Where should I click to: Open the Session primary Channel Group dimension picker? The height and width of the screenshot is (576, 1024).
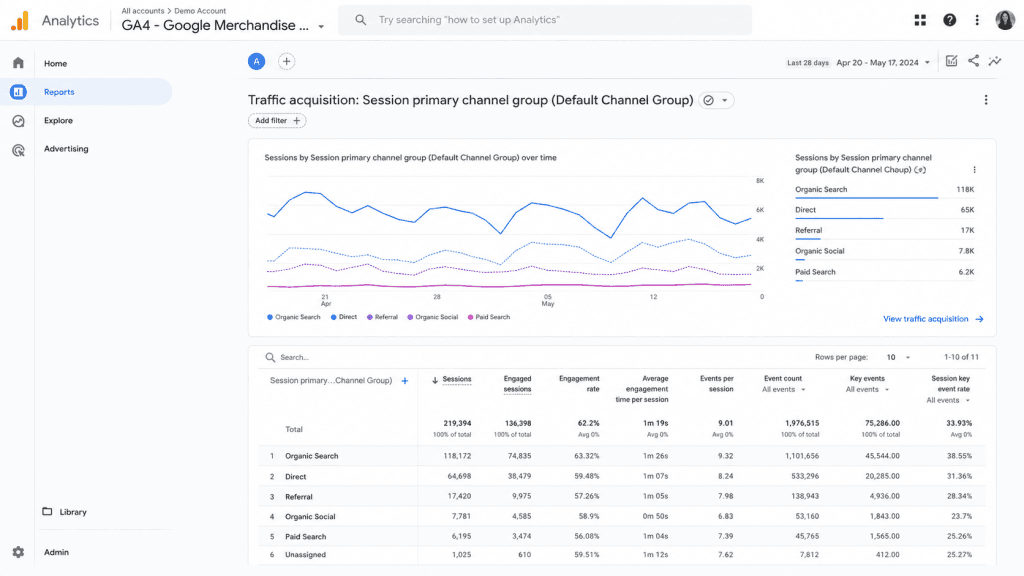[x=330, y=381]
